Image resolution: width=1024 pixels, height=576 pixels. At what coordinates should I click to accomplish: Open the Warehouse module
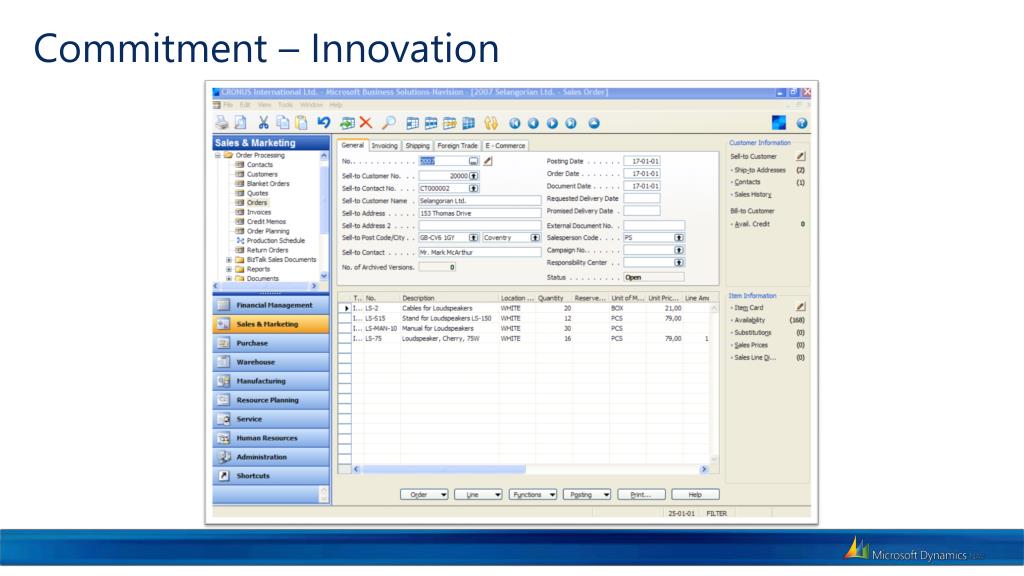(x=271, y=362)
